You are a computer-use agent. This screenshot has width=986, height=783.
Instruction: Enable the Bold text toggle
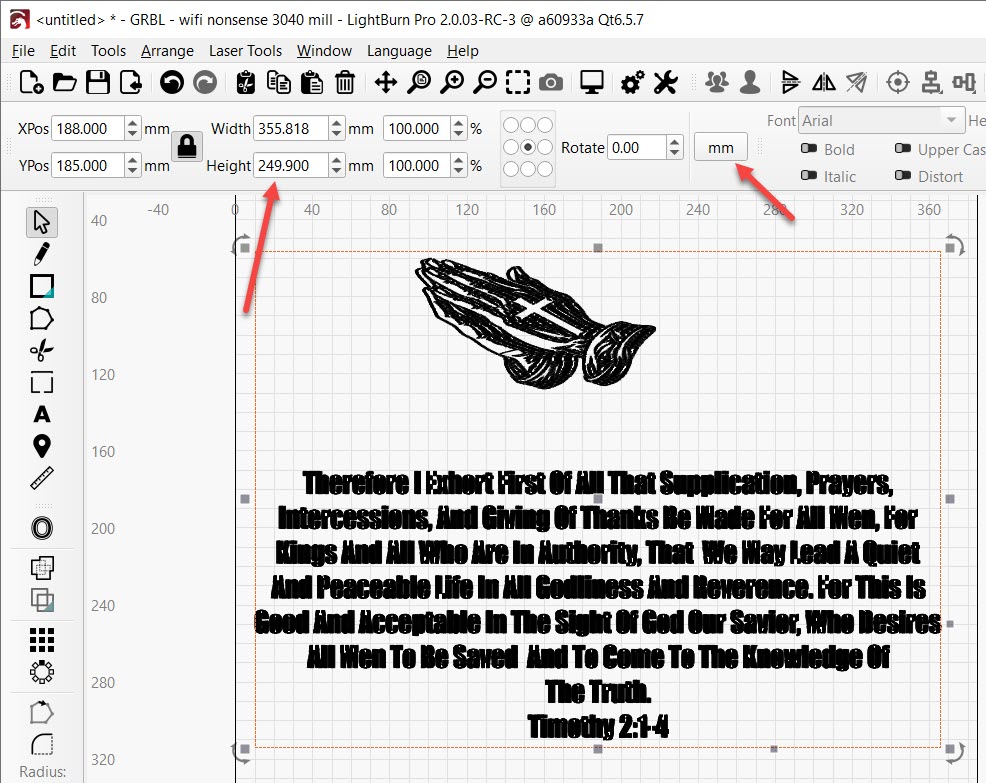tap(810, 149)
